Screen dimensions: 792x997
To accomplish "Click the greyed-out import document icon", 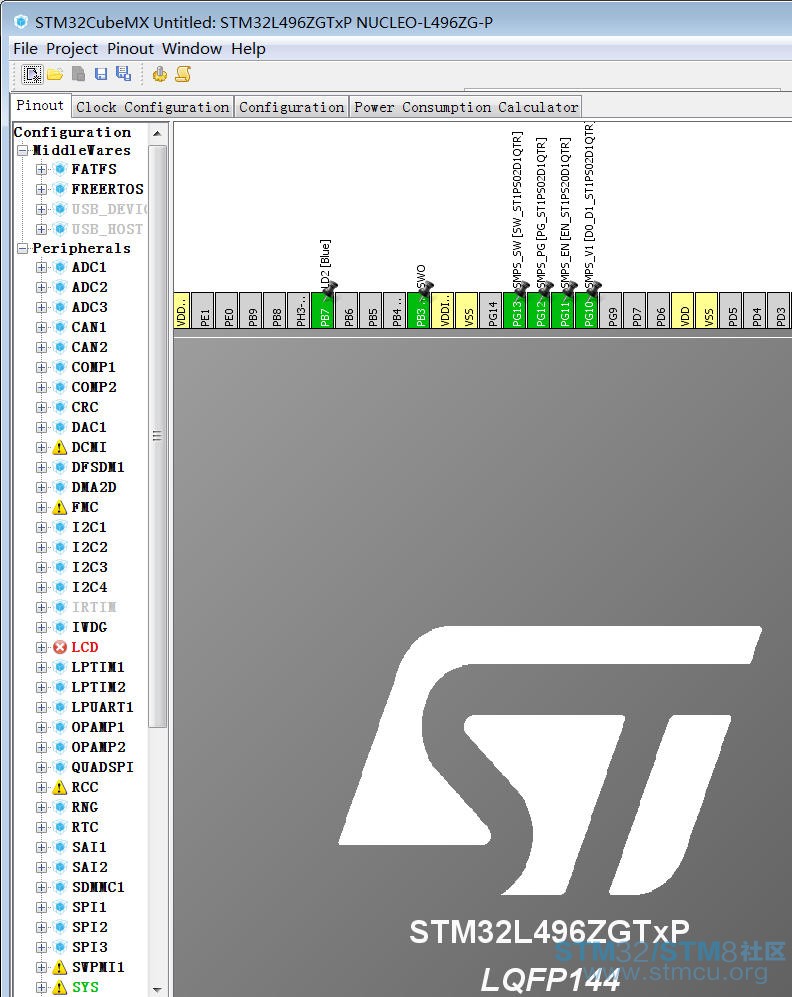I will click(78, 74).
